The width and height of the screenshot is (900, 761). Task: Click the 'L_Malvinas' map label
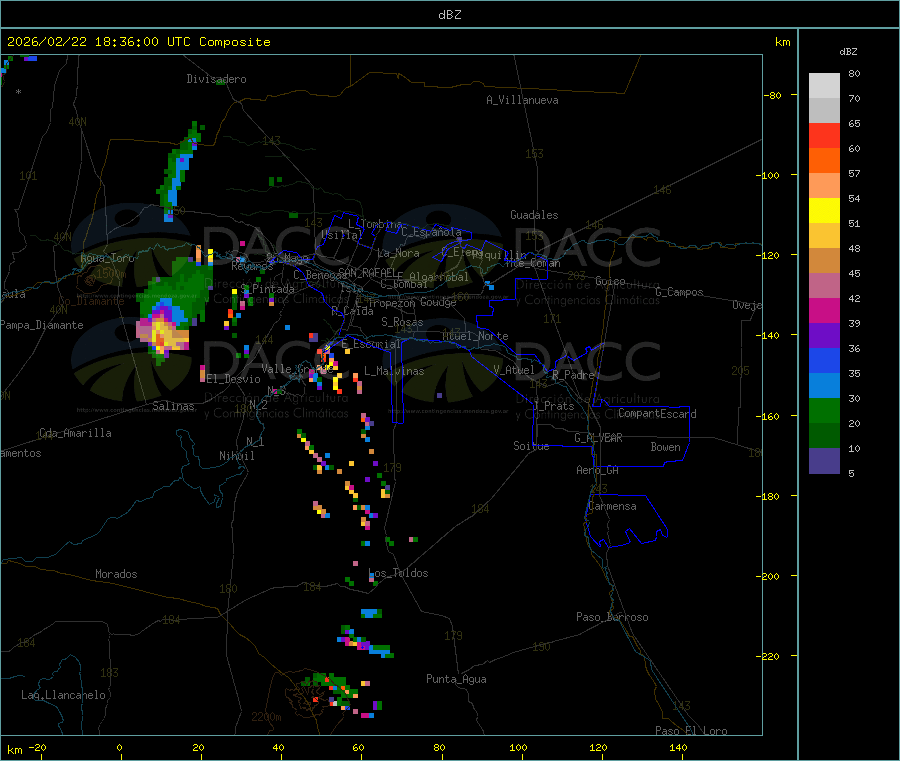394,371
